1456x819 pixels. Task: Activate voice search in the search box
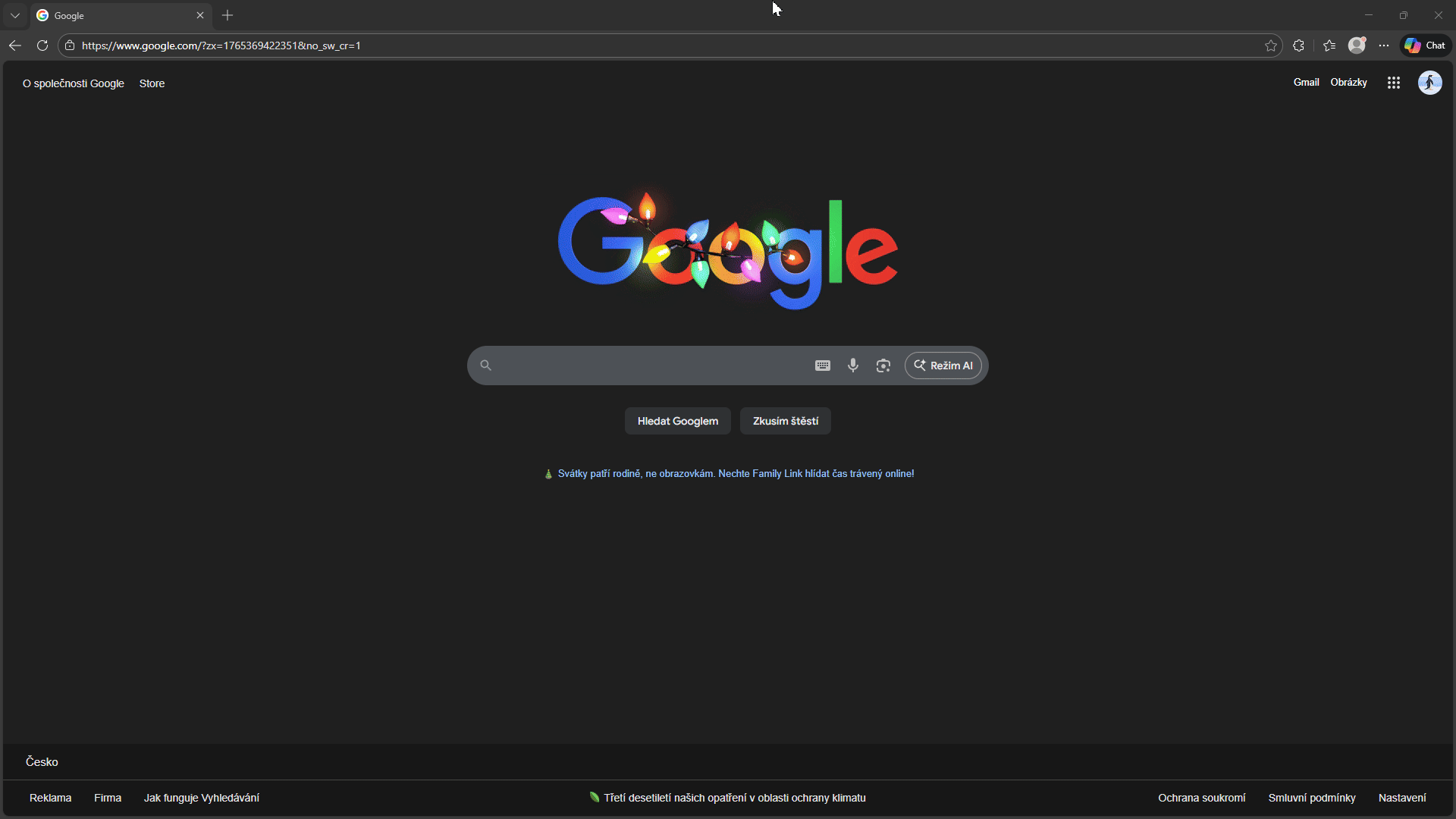(853, 365)
